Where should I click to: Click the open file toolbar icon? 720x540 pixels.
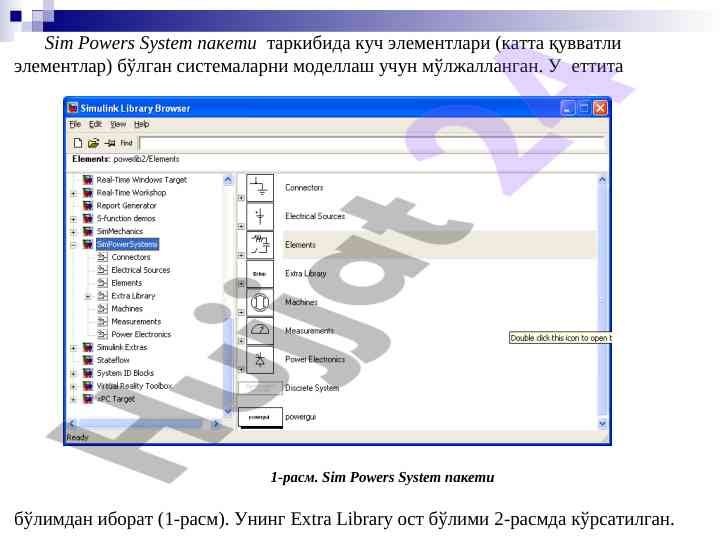(x=93, y=143)
